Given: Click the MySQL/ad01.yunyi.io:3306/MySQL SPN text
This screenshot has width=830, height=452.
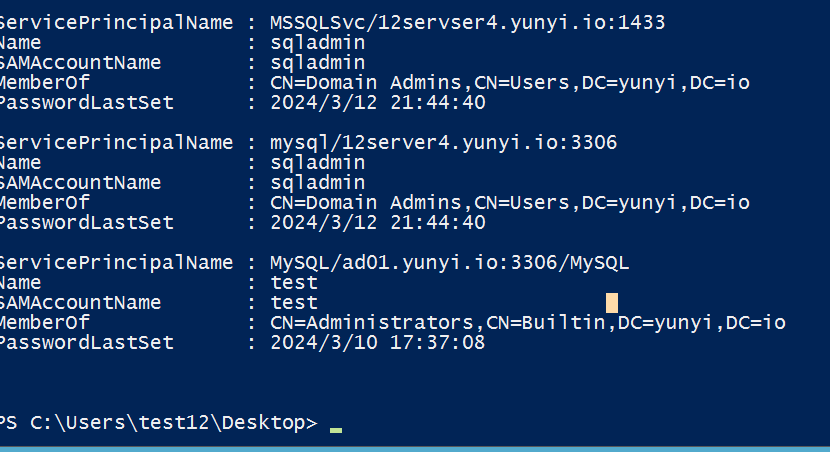Looking at the screenshot, I should (x=450, y=262).
